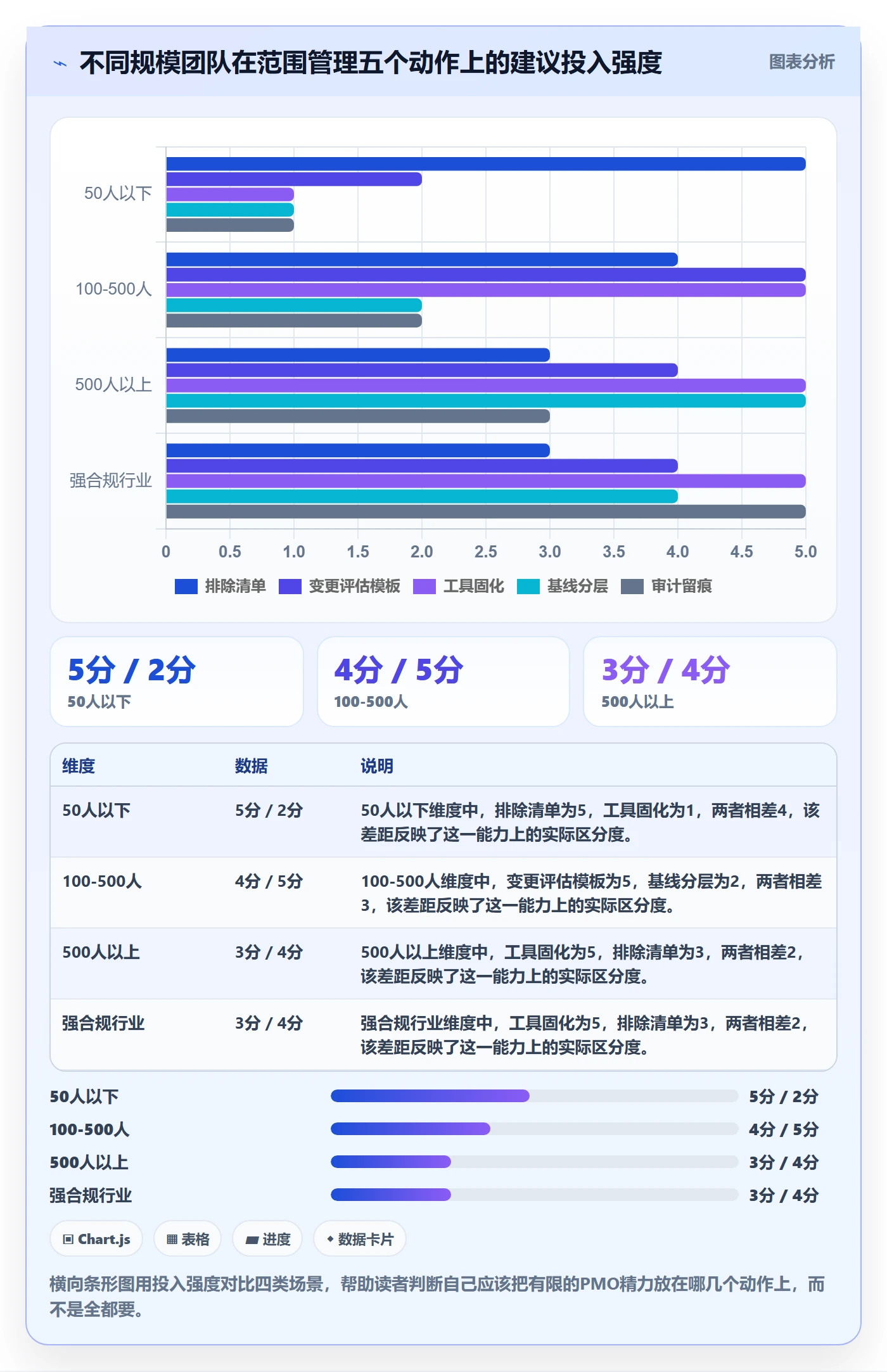887x1372 pixels.
Task: Open the 3分 / 4分 data card
Action: [710, 682]
